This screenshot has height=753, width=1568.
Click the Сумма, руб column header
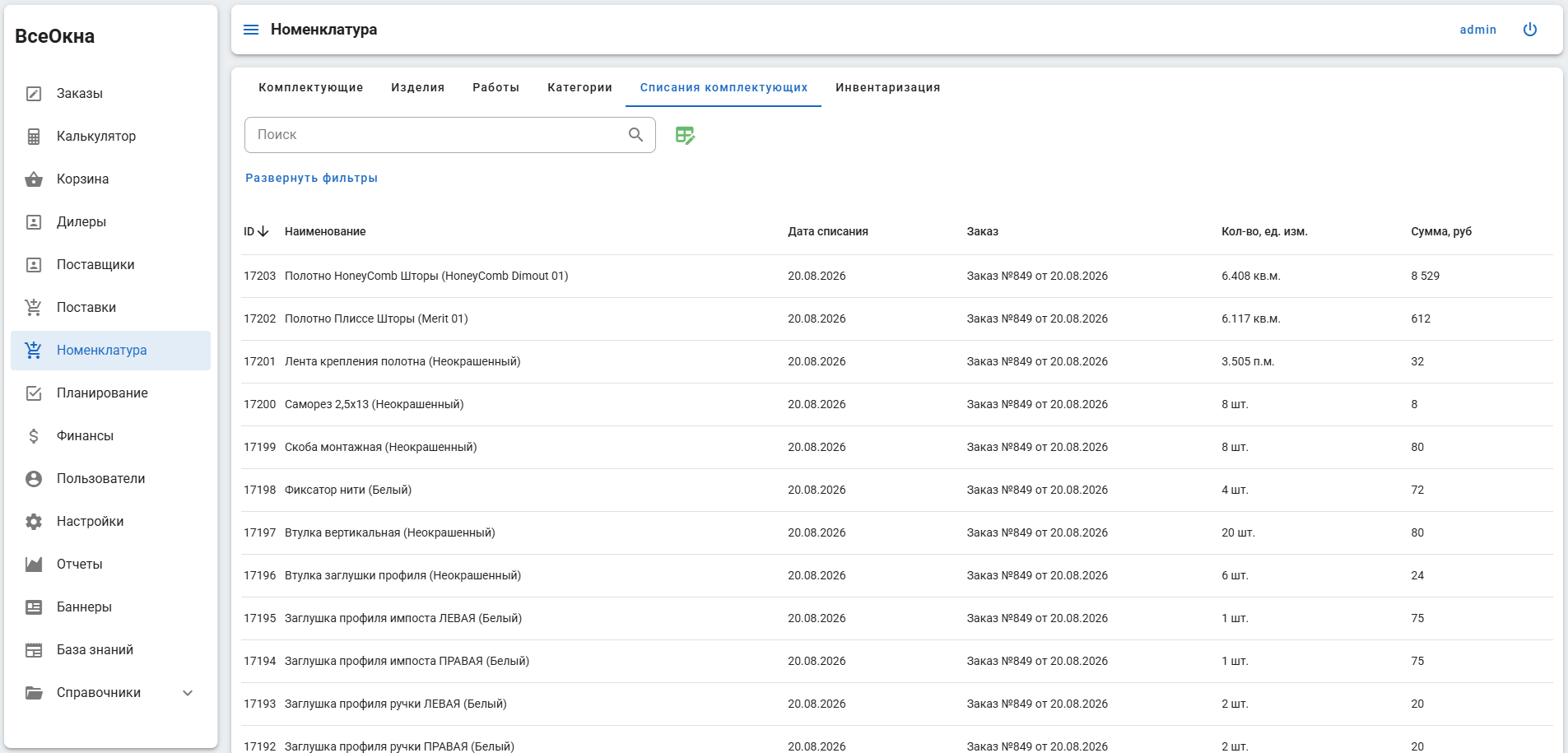(1441, 231)
